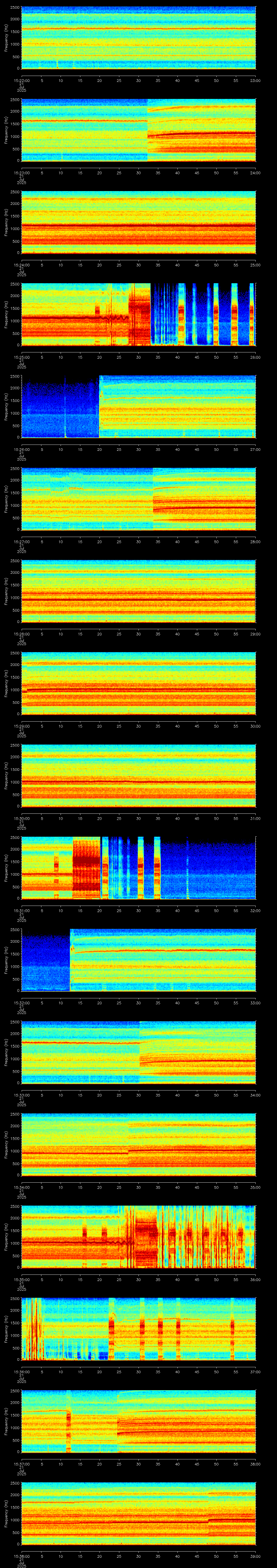The height and width of the screenshot is (1568, 277).
Task: Click the 15:27:00 start time label
Action: tap(21, 542)
